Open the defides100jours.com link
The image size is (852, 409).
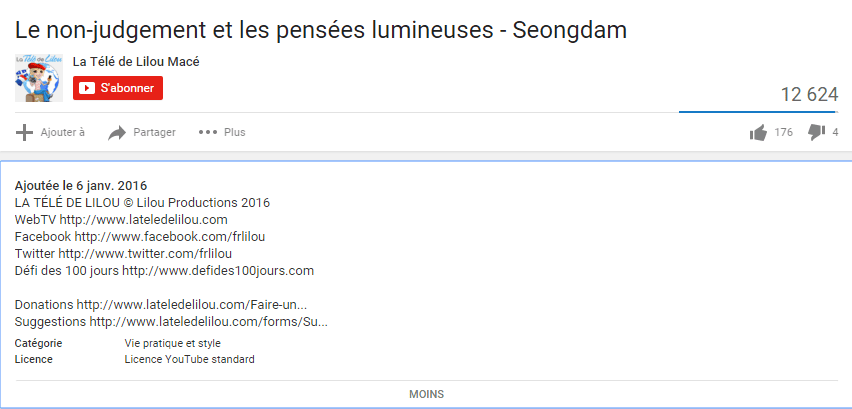[x=218, y=270]
